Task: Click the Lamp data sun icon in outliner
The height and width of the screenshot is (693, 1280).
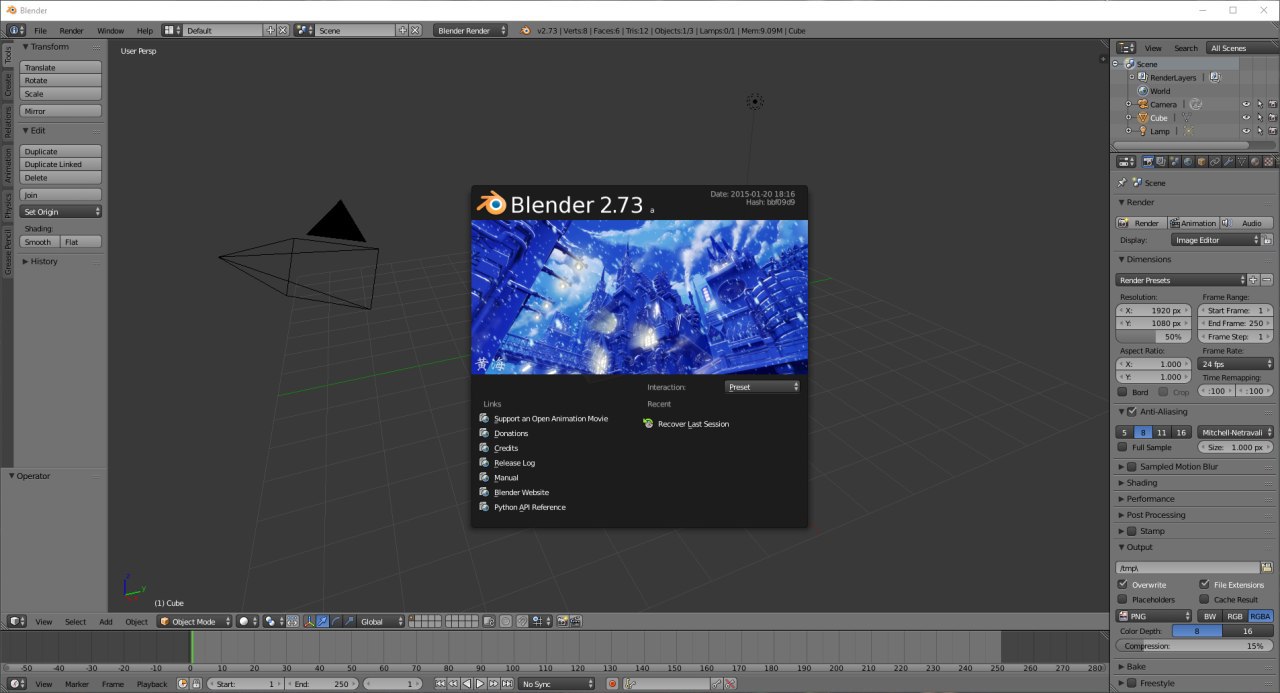Action: click(x=1189, y=131)
